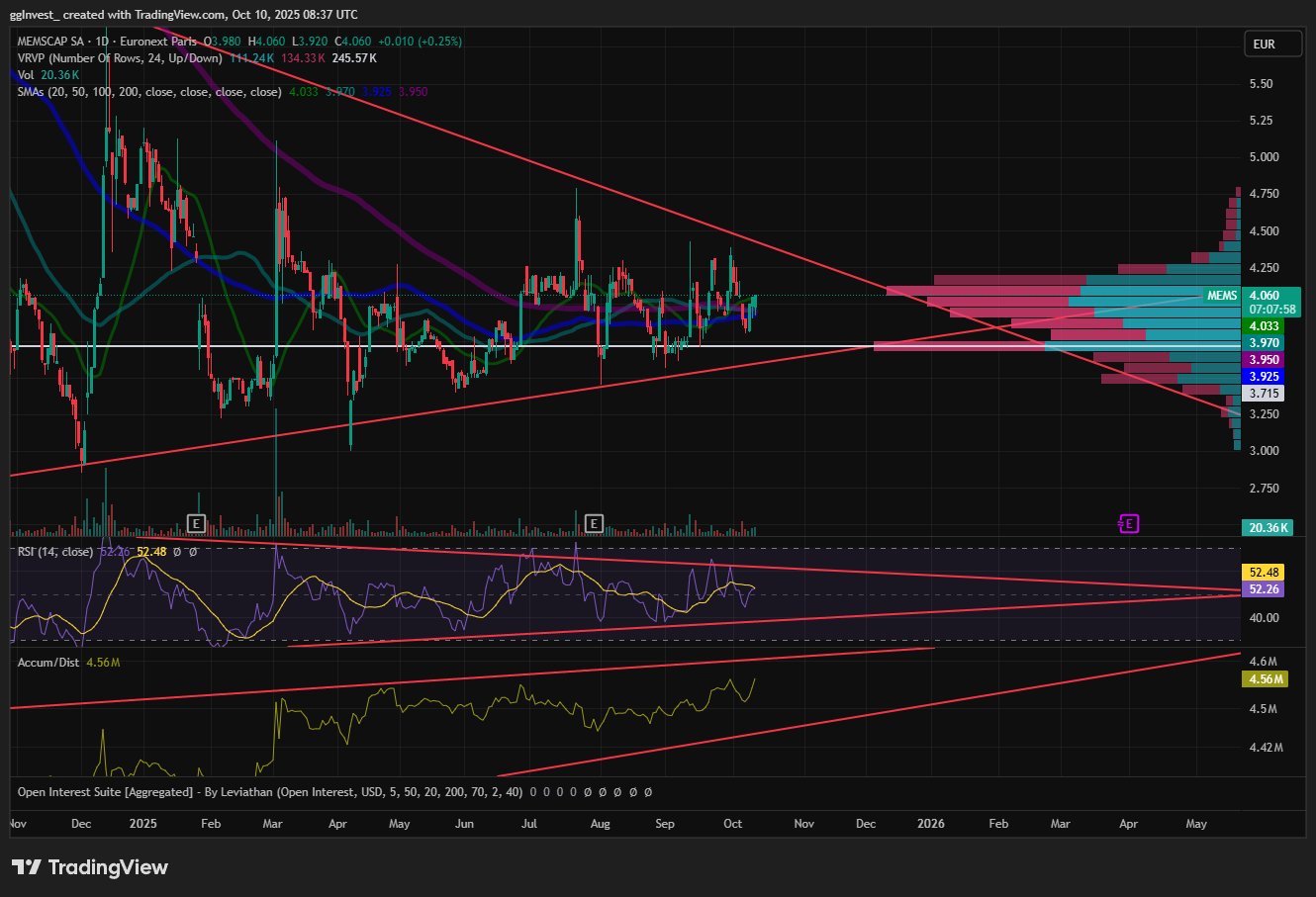
Task: Click the purple upcoming earnings marker
Action: pyautogui.click(x=1129, y=523)
